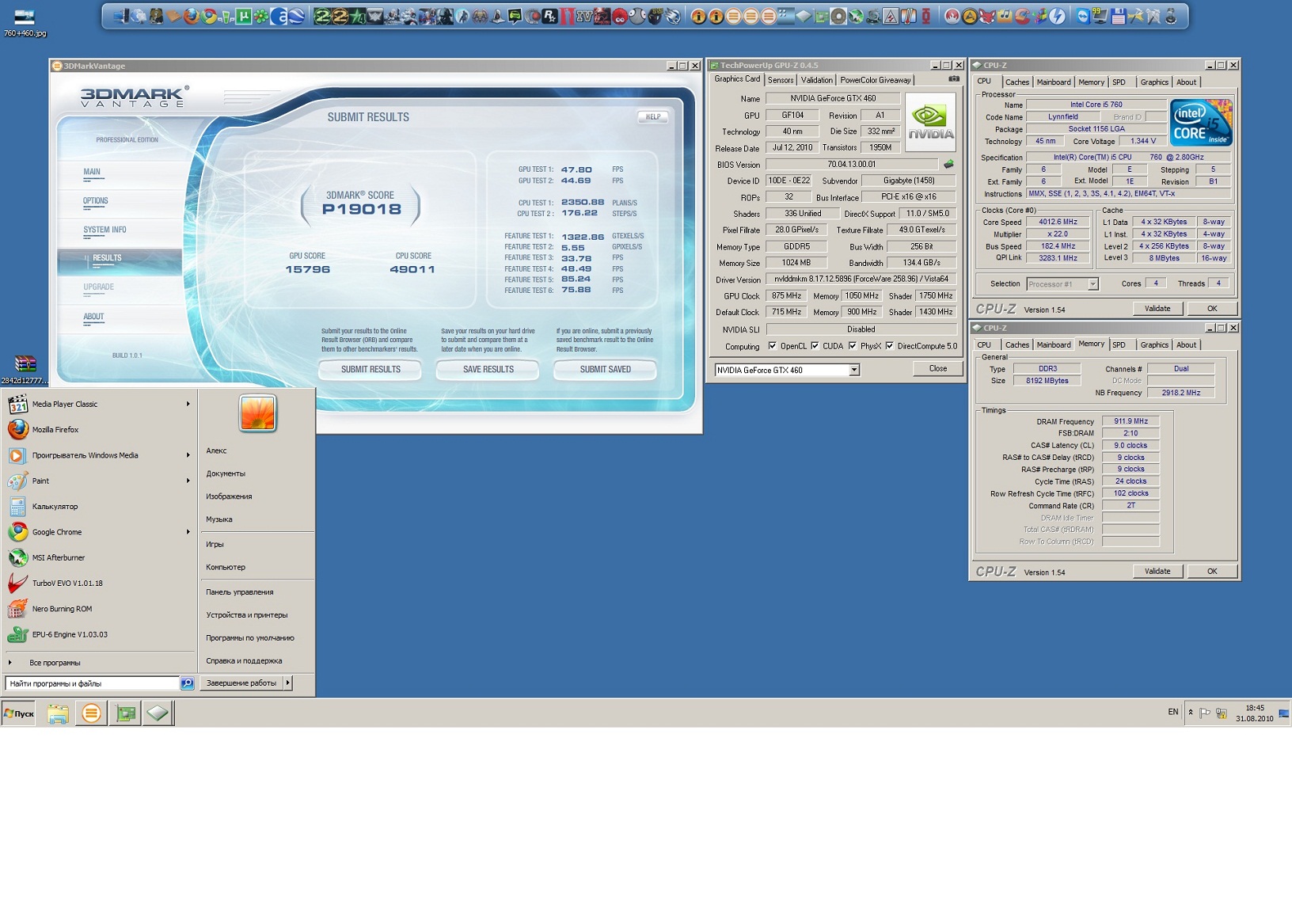Launch Daemon Tools lightning icon in dock

[x=1057, y=16]
